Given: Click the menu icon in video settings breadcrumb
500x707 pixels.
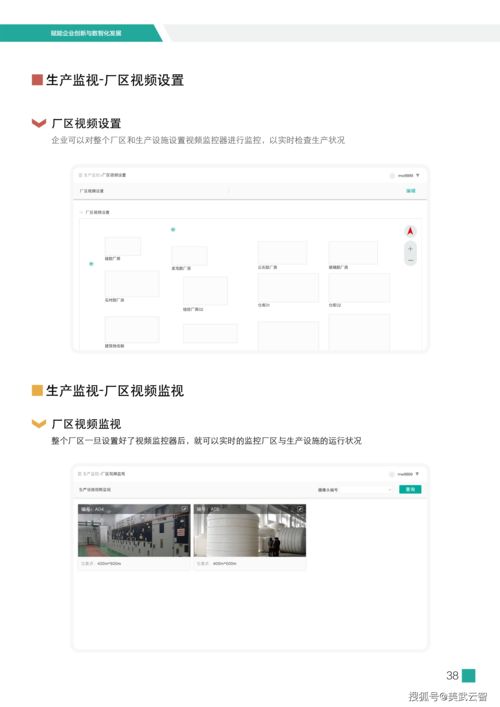Looking at the screenshot, I should coord(80,175).
